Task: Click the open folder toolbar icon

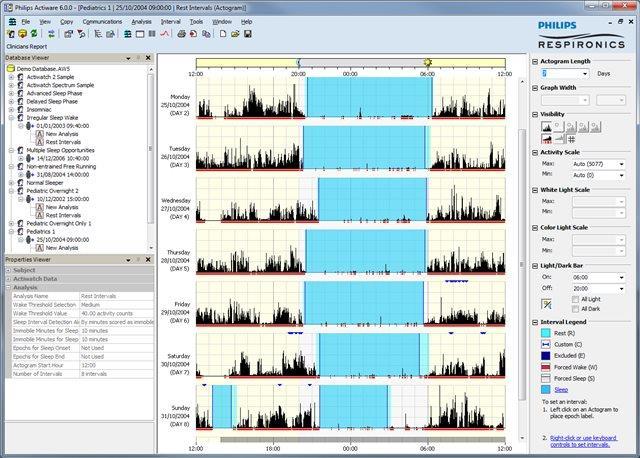Action: point(235,34)
